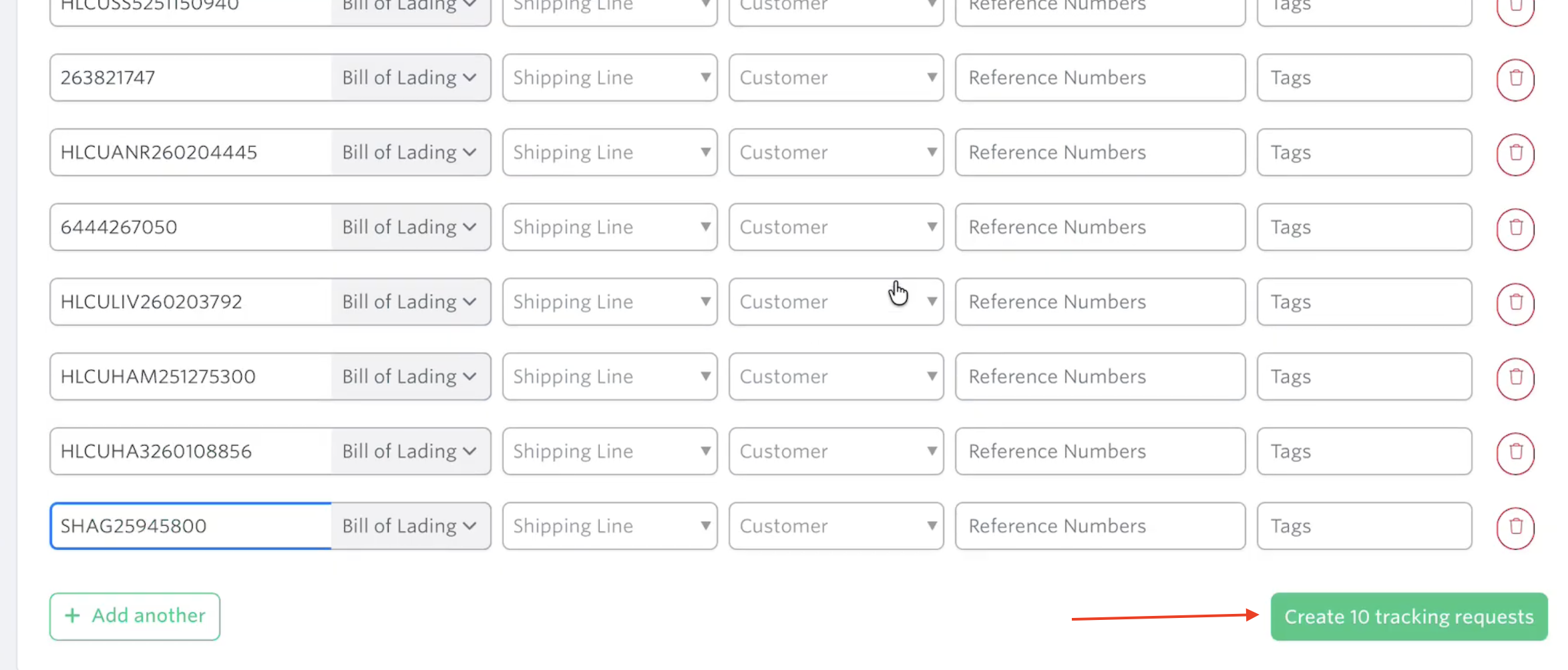The height and width of the screenshot is (670, 1568).
Task: Remove the HLCUANR260204445 row with trash icon
Action: (1515, 154)
